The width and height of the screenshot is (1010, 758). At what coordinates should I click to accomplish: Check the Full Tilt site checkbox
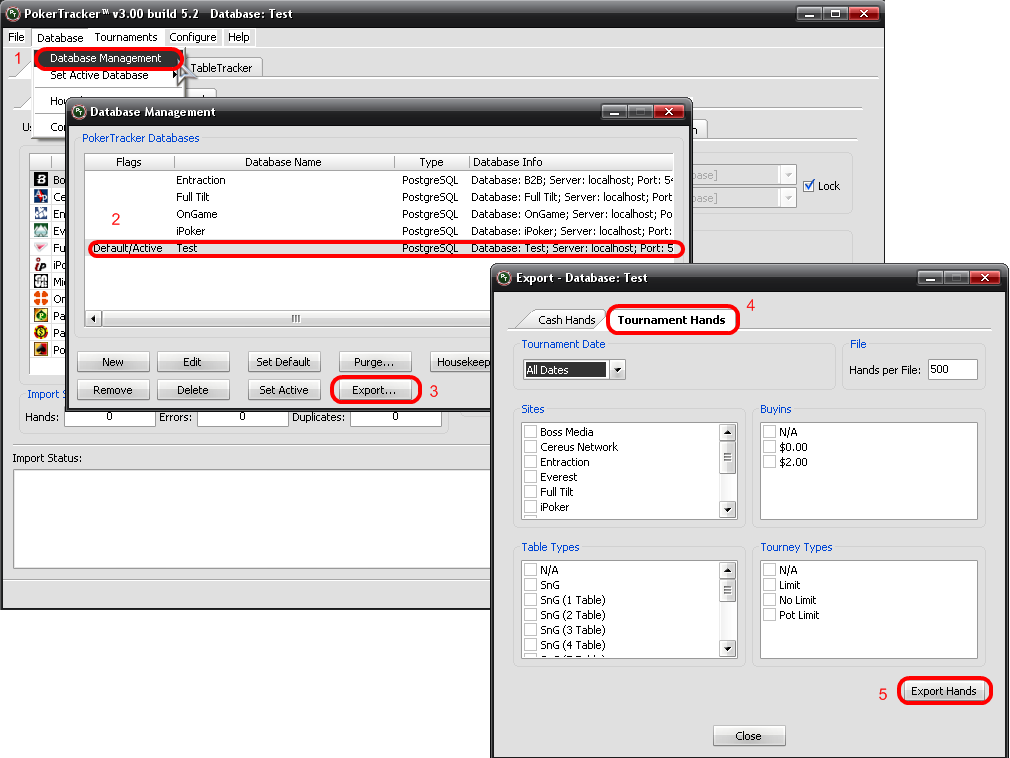pyautogui.click(x=531, y=491)
